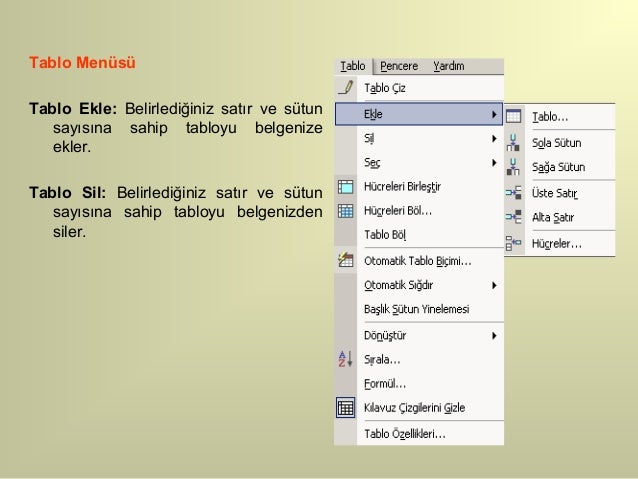Viewport: 638px width, 479px height.
Task: Click the Tablo Menüsü slide title
Action: click(82, 63)
